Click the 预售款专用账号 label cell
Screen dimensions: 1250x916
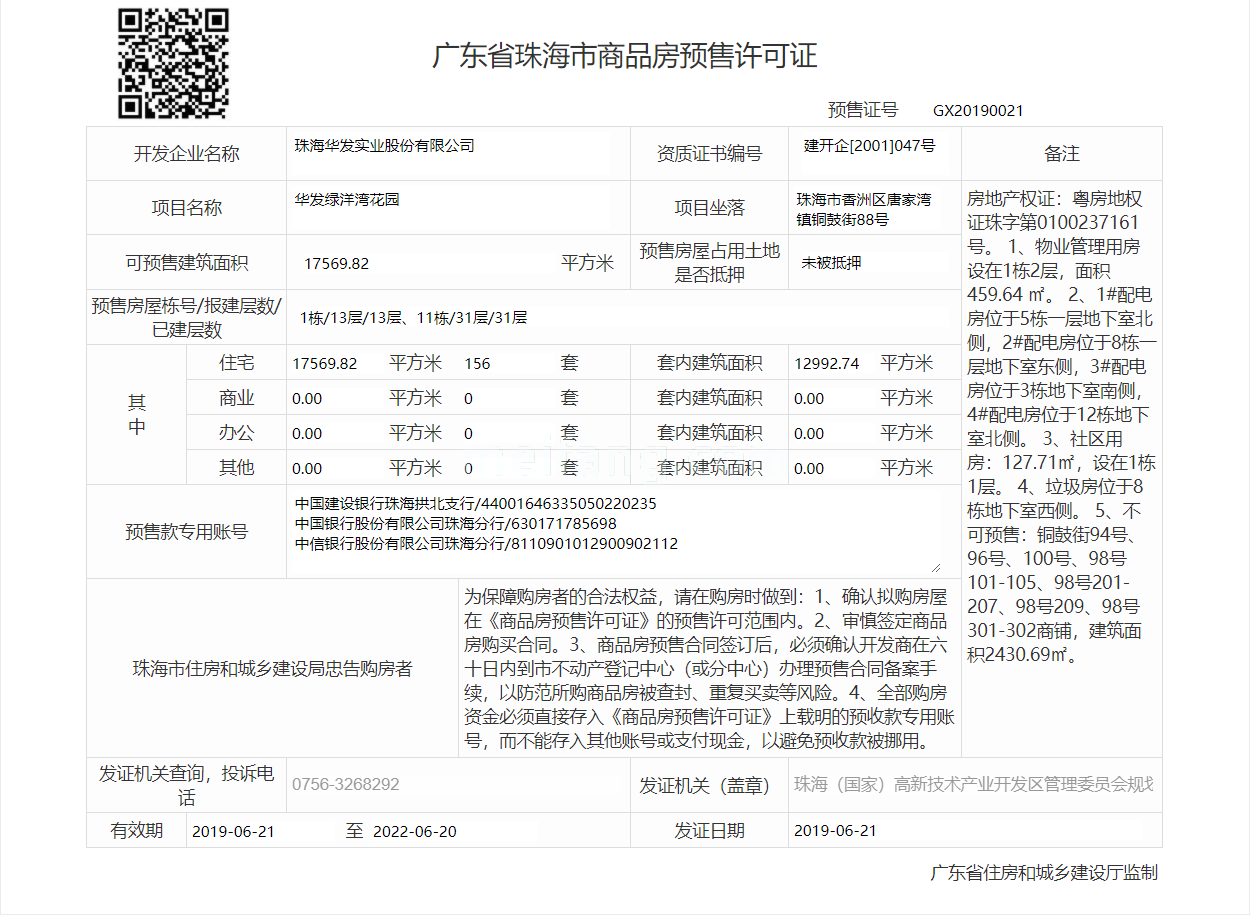[187, 532]
